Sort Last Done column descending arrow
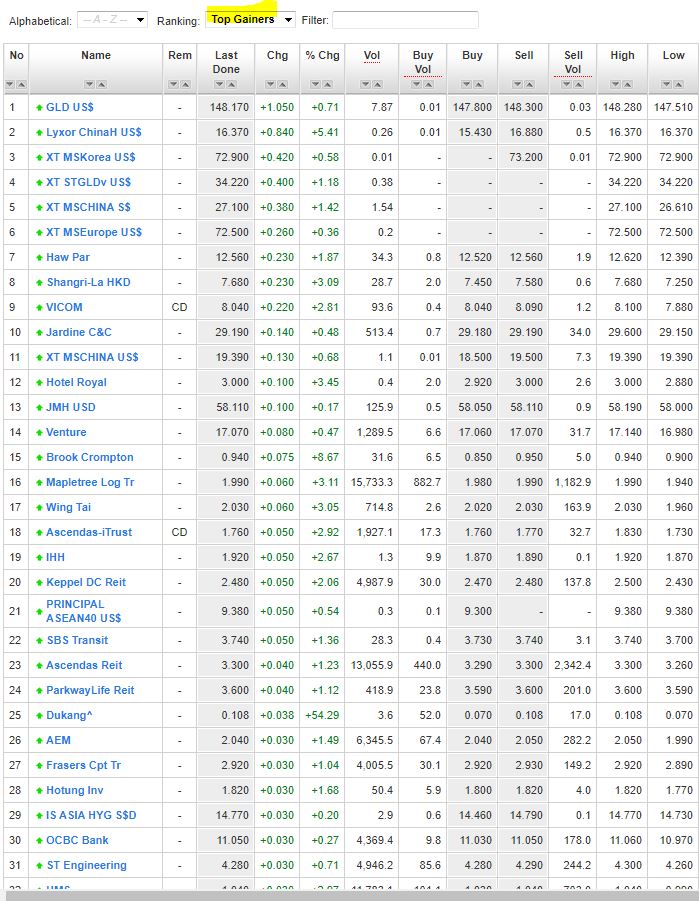Viewport: 699px width, 901px height. coord(220,84)
